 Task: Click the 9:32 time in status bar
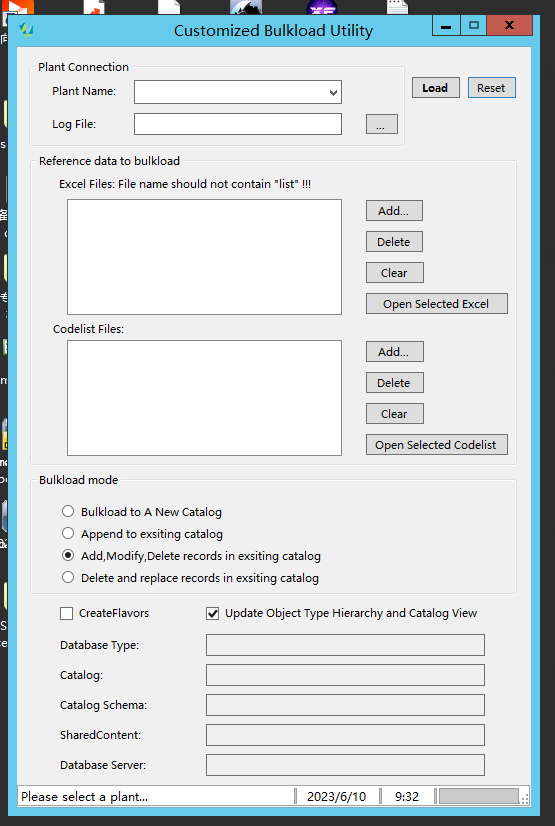(x=407, y=796)
